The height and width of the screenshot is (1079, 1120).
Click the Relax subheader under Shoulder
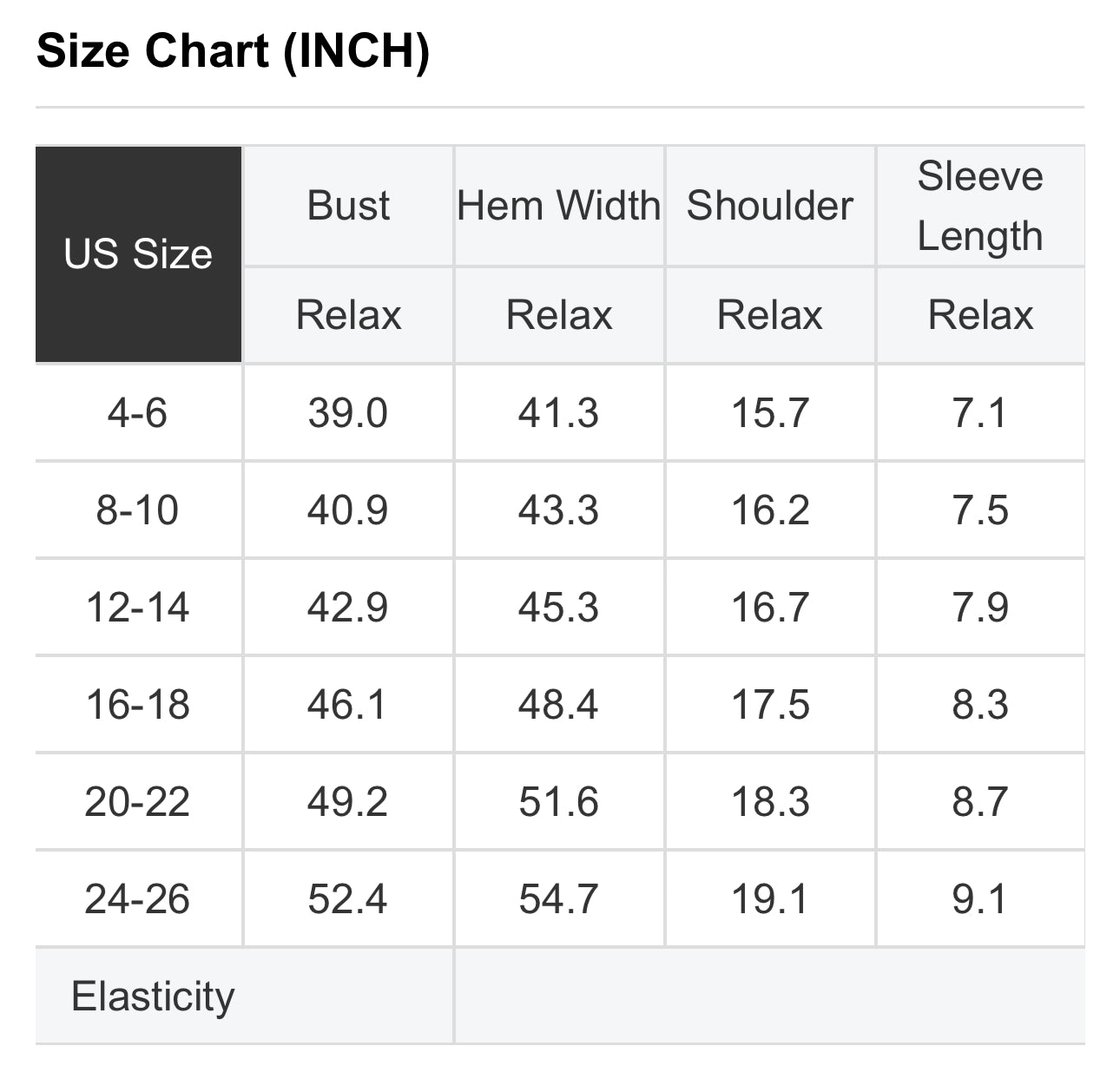click(770, 314)
